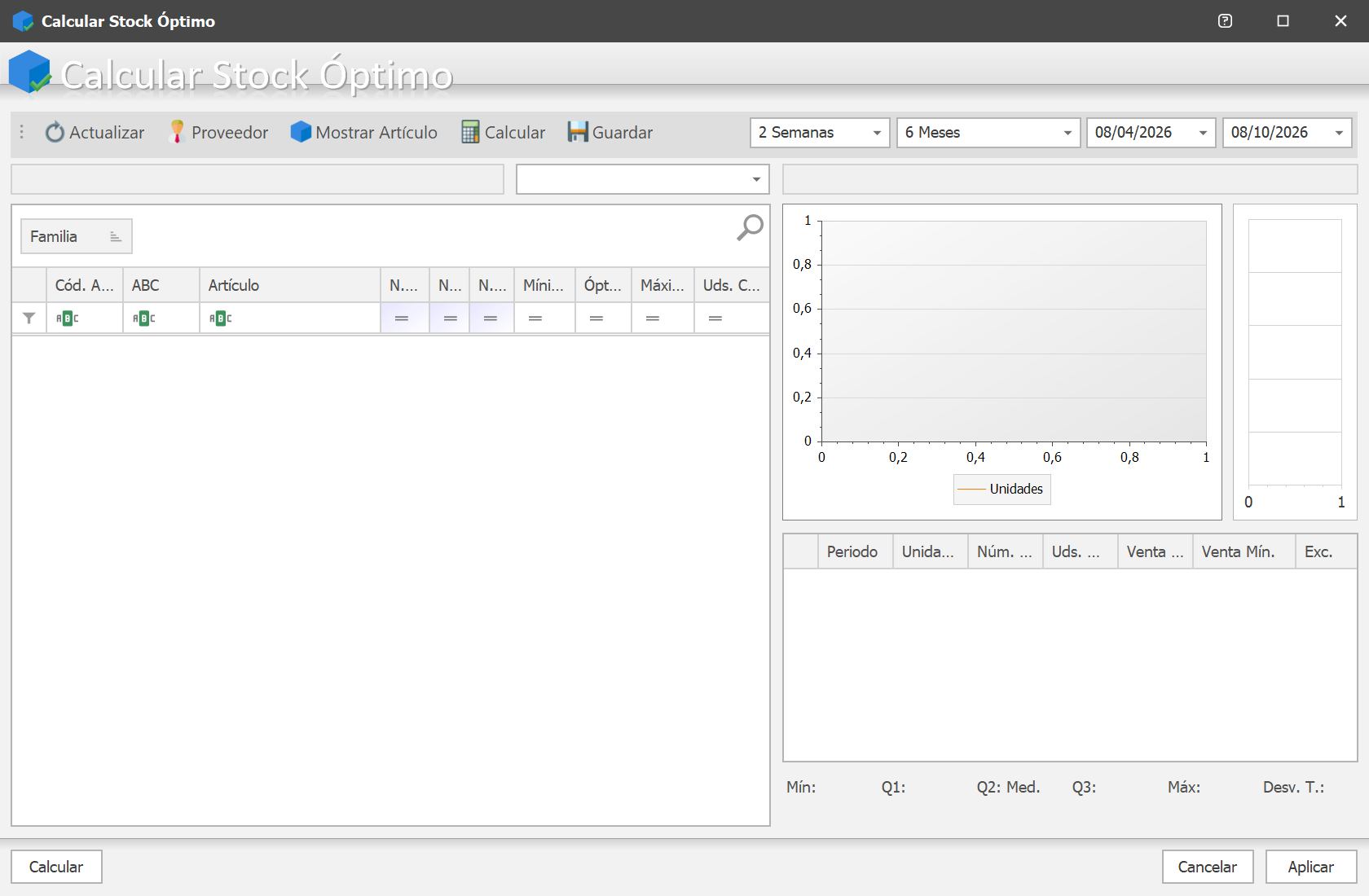Viewport: 1369px width, 896px height.
Task: Open the 08/04/2026 date picker
Action: pyautogui.click(x=1203, y=133)
